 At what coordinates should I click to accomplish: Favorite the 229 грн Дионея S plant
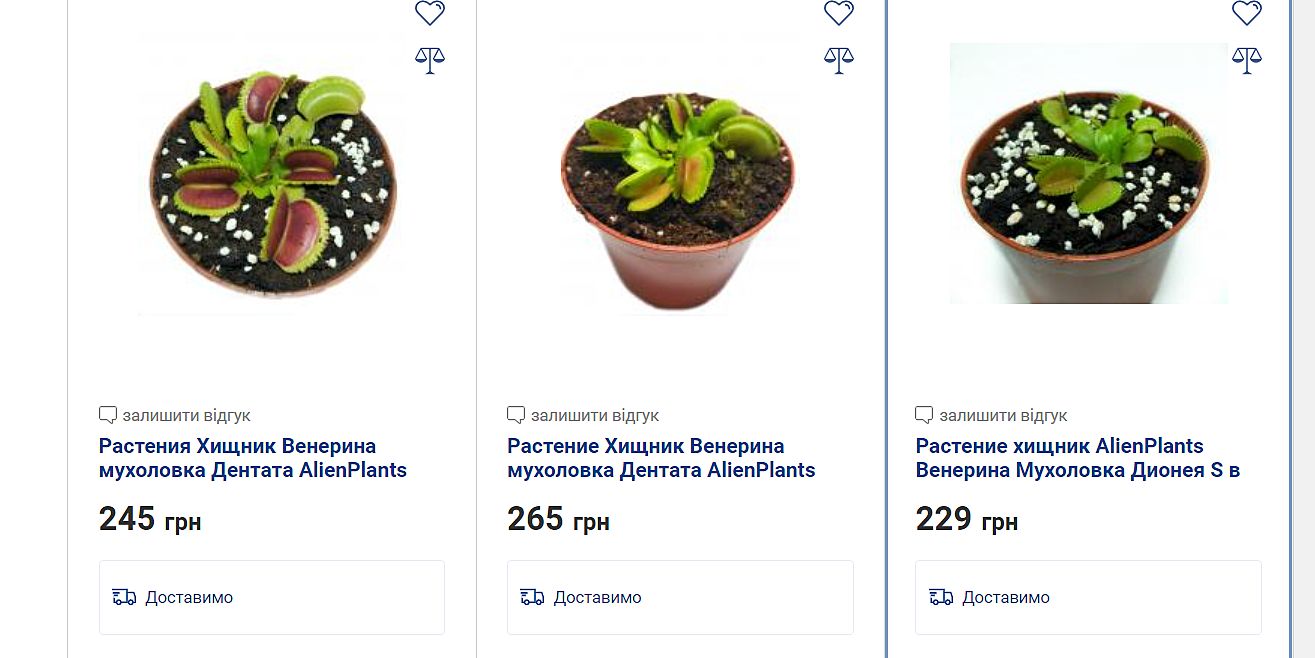pyautogui.click(x=1247, y=12)
